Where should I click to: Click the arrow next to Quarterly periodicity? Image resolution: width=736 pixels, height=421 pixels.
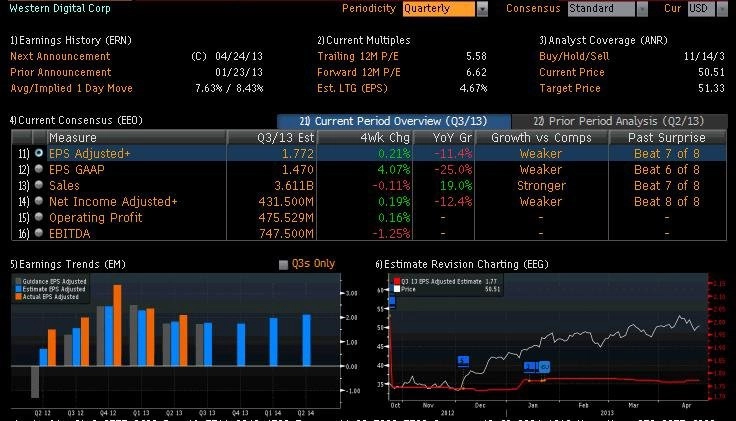(x=482, y=9)
